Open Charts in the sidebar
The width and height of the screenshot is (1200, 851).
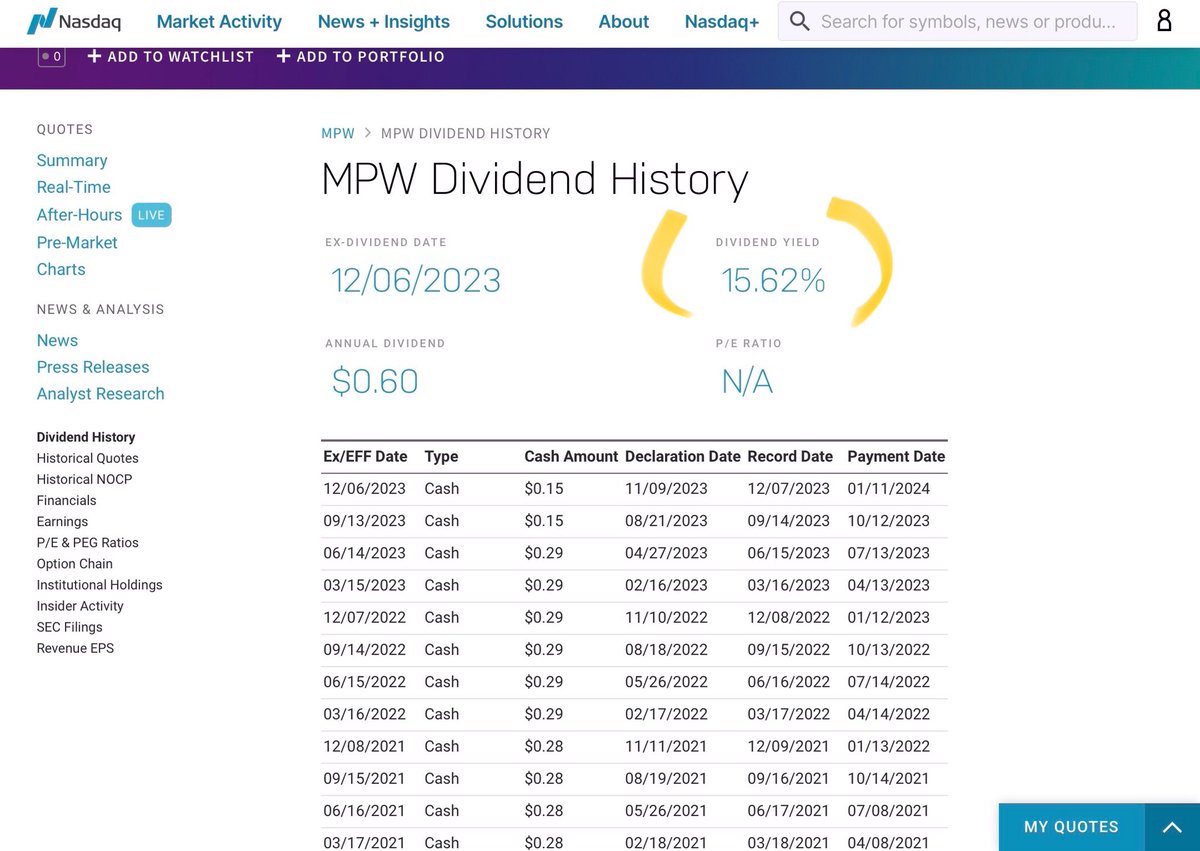pyautogui.click(x=61, y=269)
